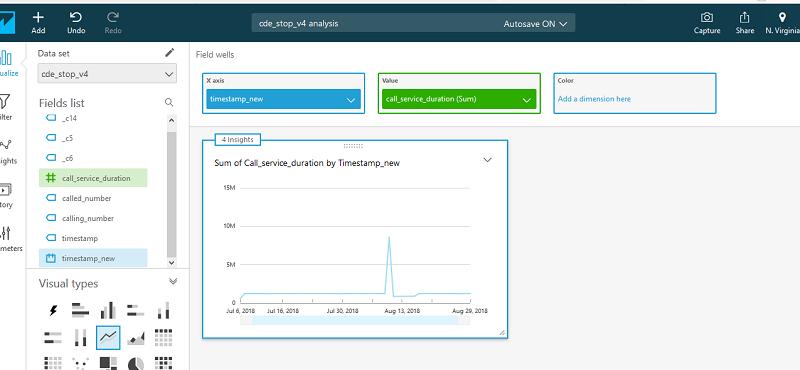Open the Filter sidebar tab
The image size is (800, 370).
pos(5,107)
